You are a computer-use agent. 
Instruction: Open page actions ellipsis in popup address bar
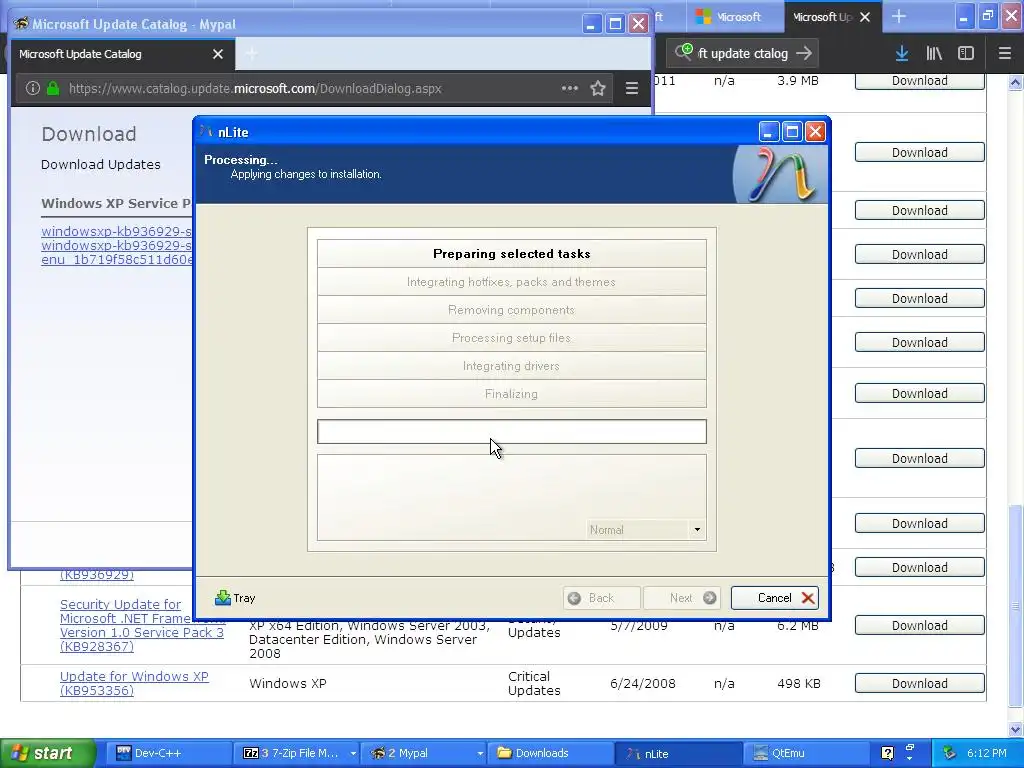tap(569, 88)
